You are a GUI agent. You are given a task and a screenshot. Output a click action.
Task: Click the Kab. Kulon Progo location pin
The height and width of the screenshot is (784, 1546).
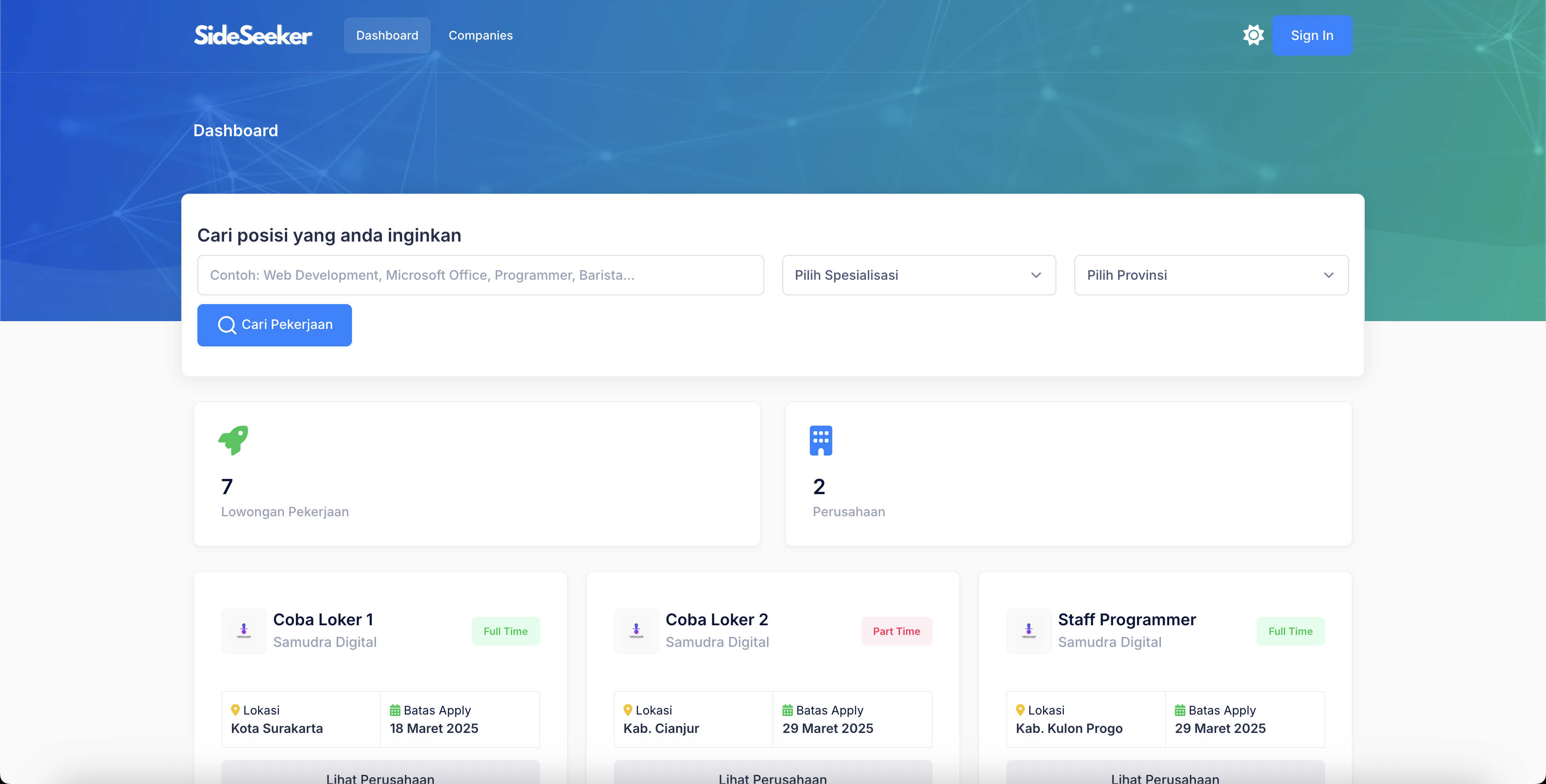tap(1020, 709)
